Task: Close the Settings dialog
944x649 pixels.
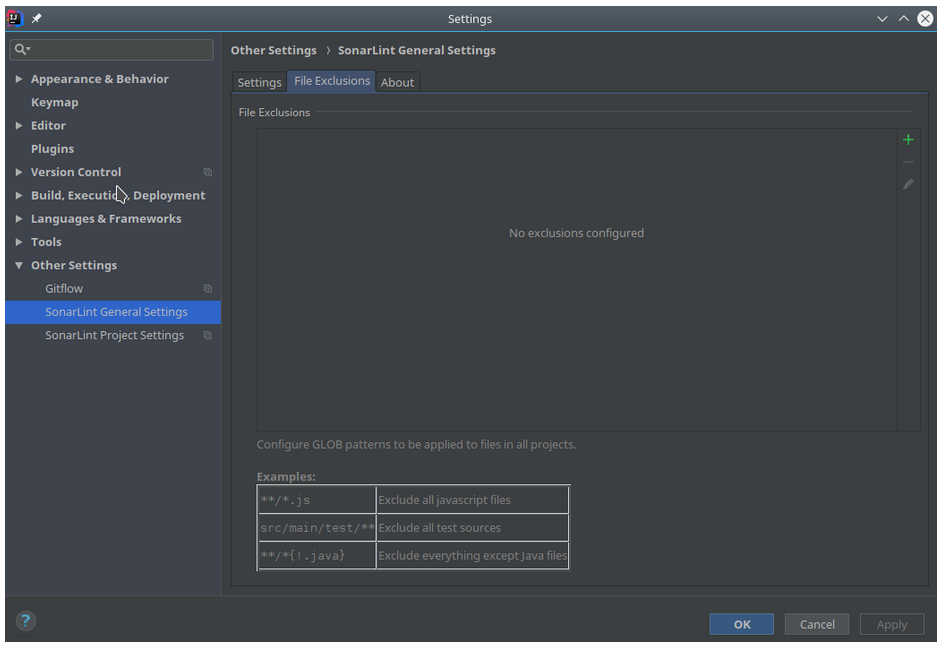Action: pyautogui.click(x=925, y=19)
